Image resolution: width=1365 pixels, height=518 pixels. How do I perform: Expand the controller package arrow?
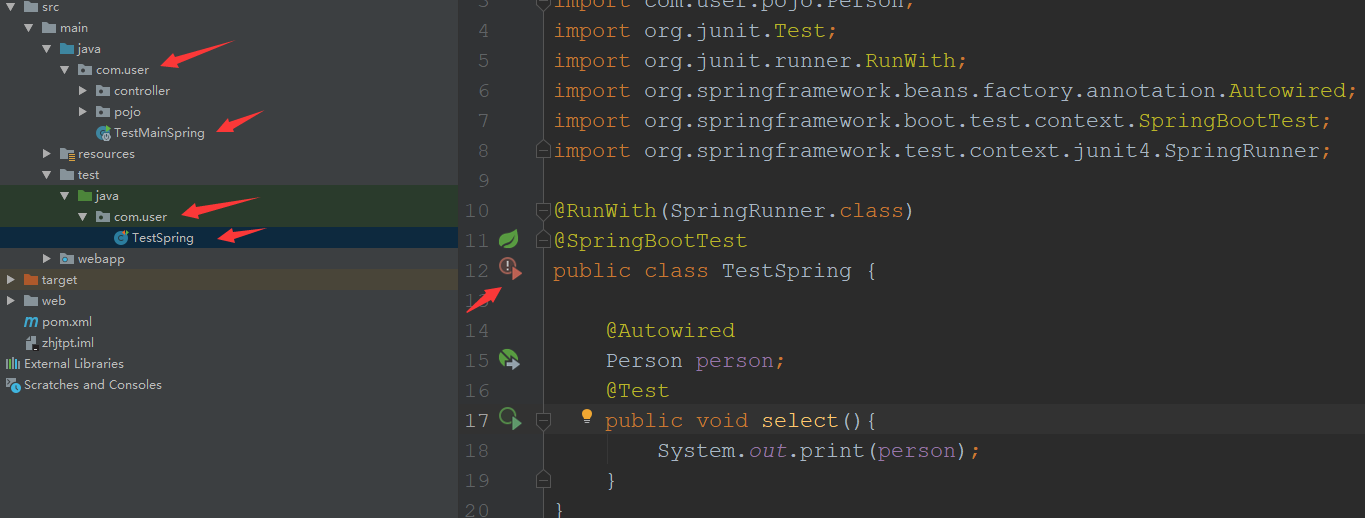pyautogui.click(x=83, y=91)
